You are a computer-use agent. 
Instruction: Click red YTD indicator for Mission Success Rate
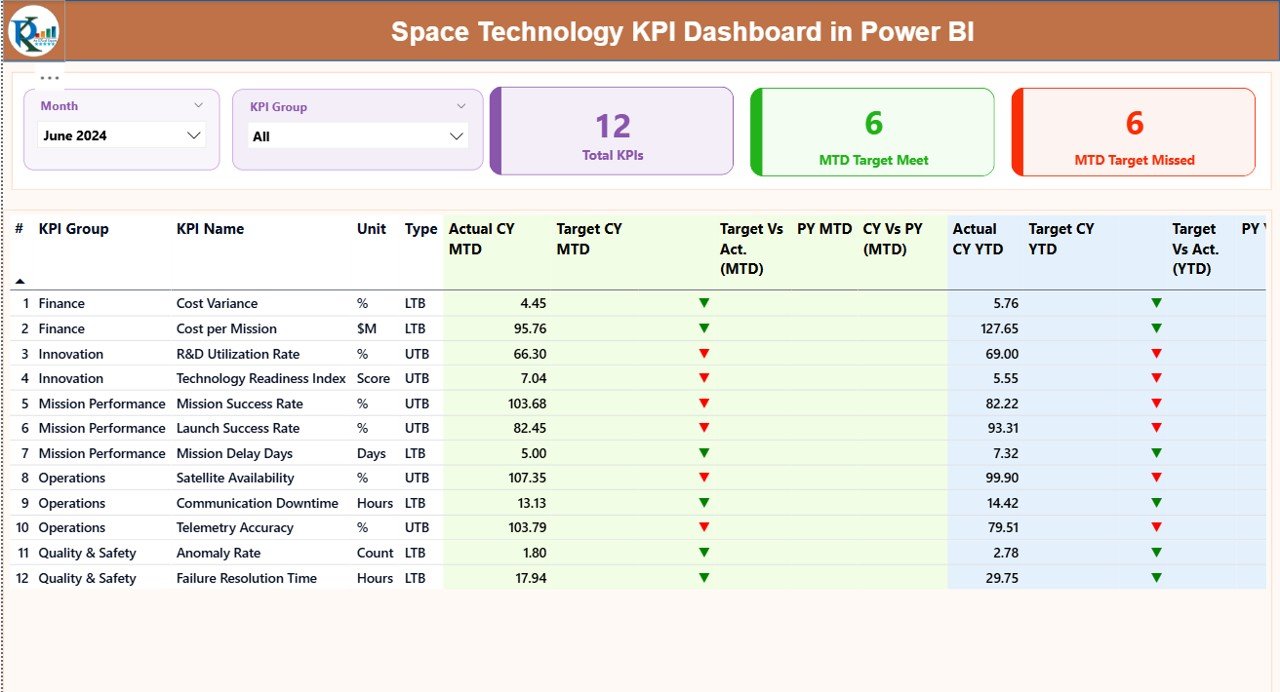1156,403
